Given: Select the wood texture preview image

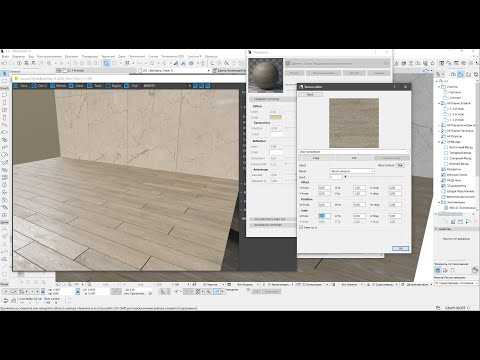Looking at the screenshot, I should pos(354,123).
